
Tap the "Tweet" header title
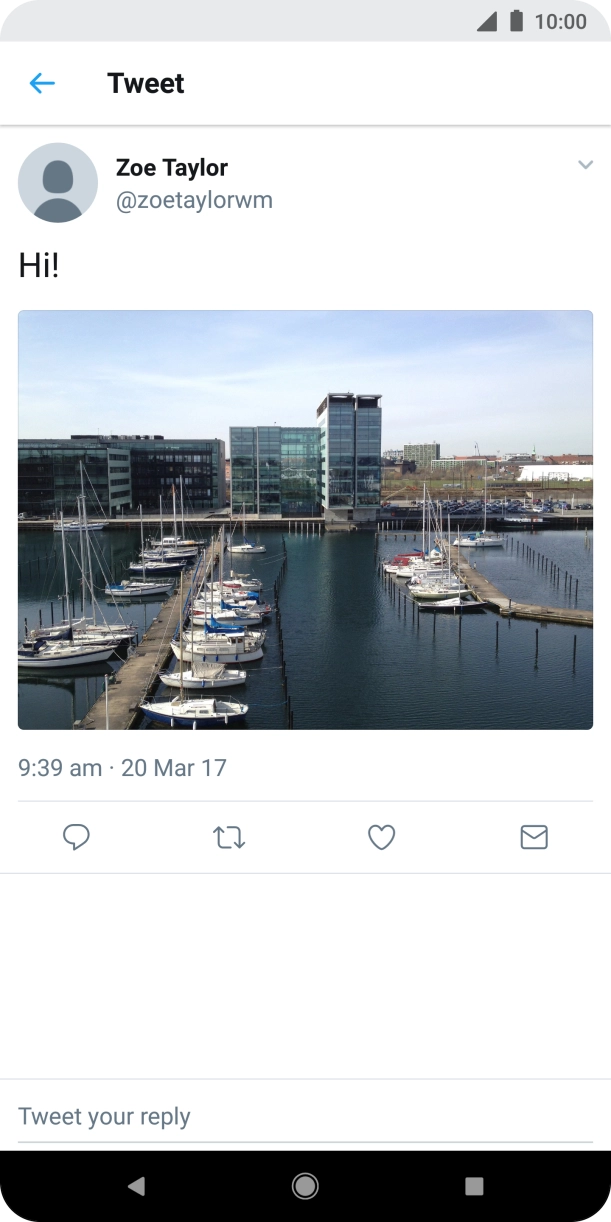point(146,83)
